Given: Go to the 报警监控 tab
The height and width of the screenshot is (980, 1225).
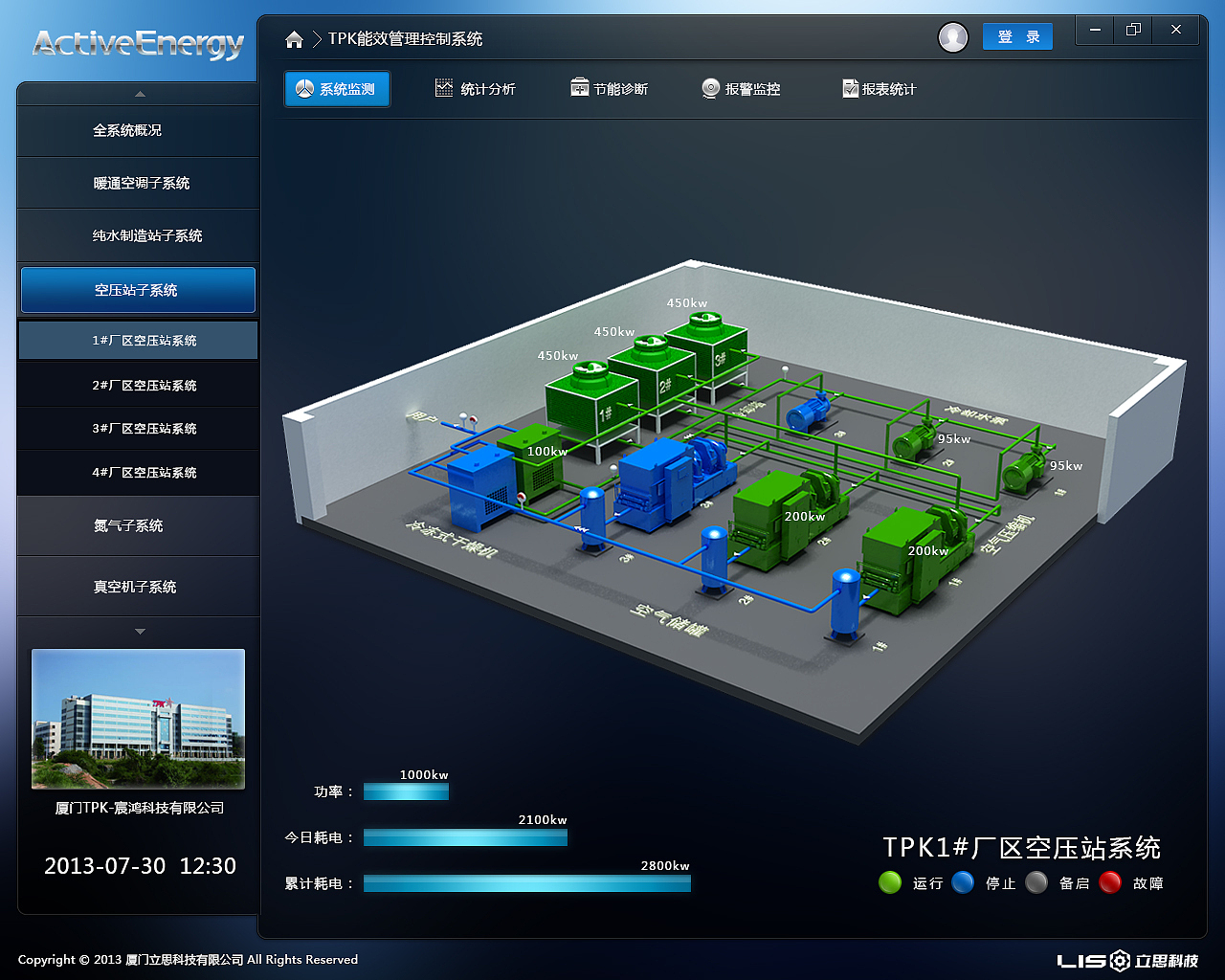Looking at the screenshot, I should 741,89.
